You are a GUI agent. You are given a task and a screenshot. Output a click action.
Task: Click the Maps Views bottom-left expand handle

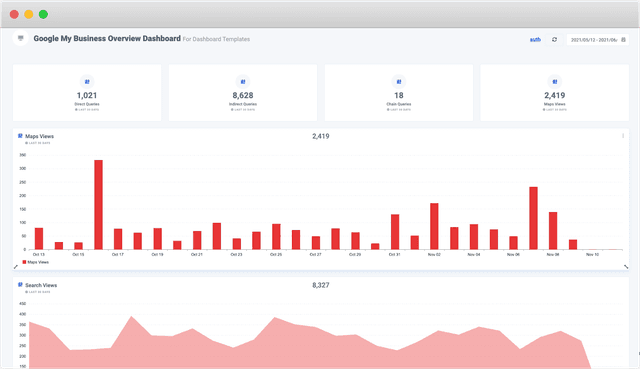[16, 267]
